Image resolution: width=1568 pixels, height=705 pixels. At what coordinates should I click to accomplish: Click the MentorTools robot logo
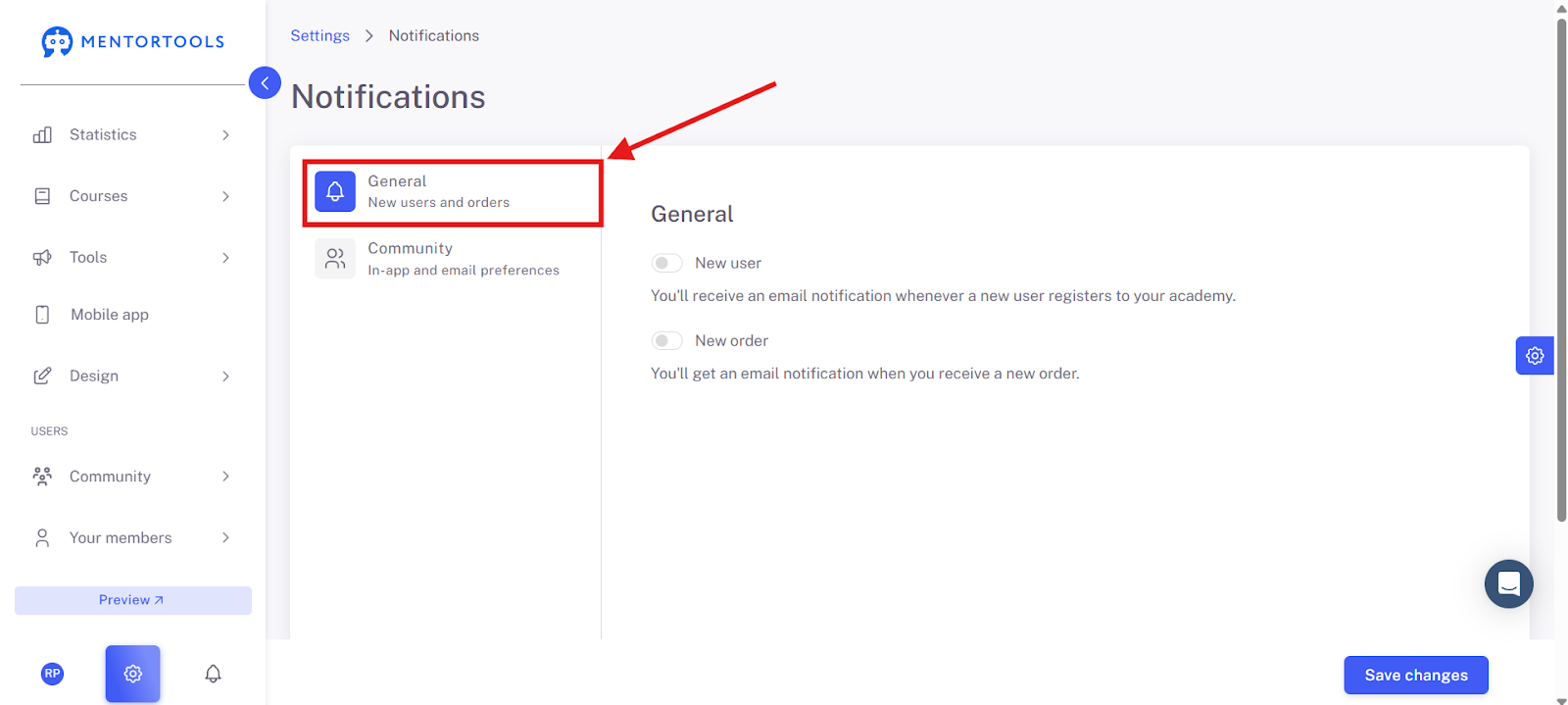pos(57,41)
